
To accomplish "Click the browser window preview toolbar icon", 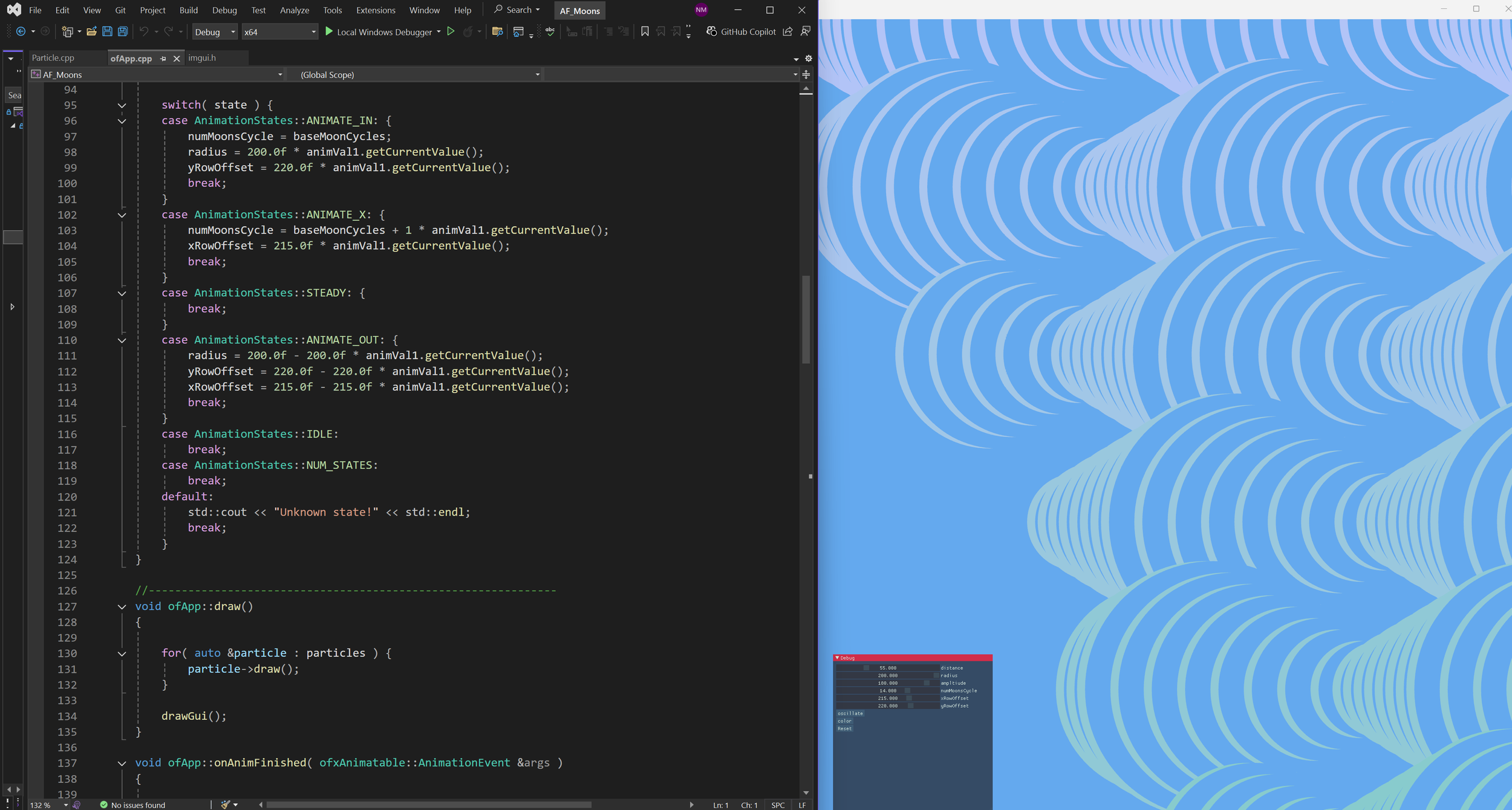I will coord(518,31).
